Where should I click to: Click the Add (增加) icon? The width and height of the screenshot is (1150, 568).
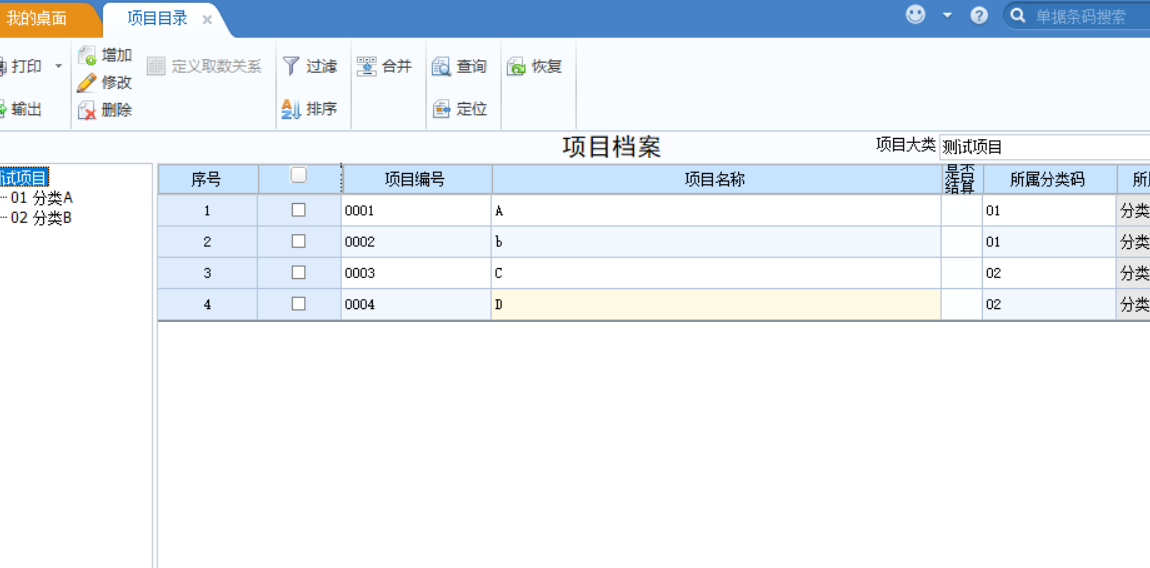point(87,55)
